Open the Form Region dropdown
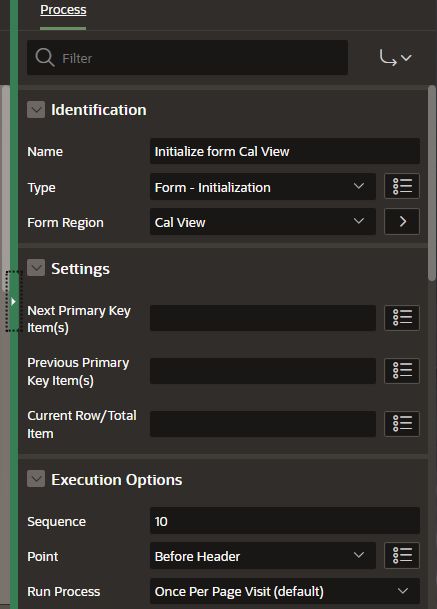This screenshot has width=437, height=609. (x=263, y=222)
